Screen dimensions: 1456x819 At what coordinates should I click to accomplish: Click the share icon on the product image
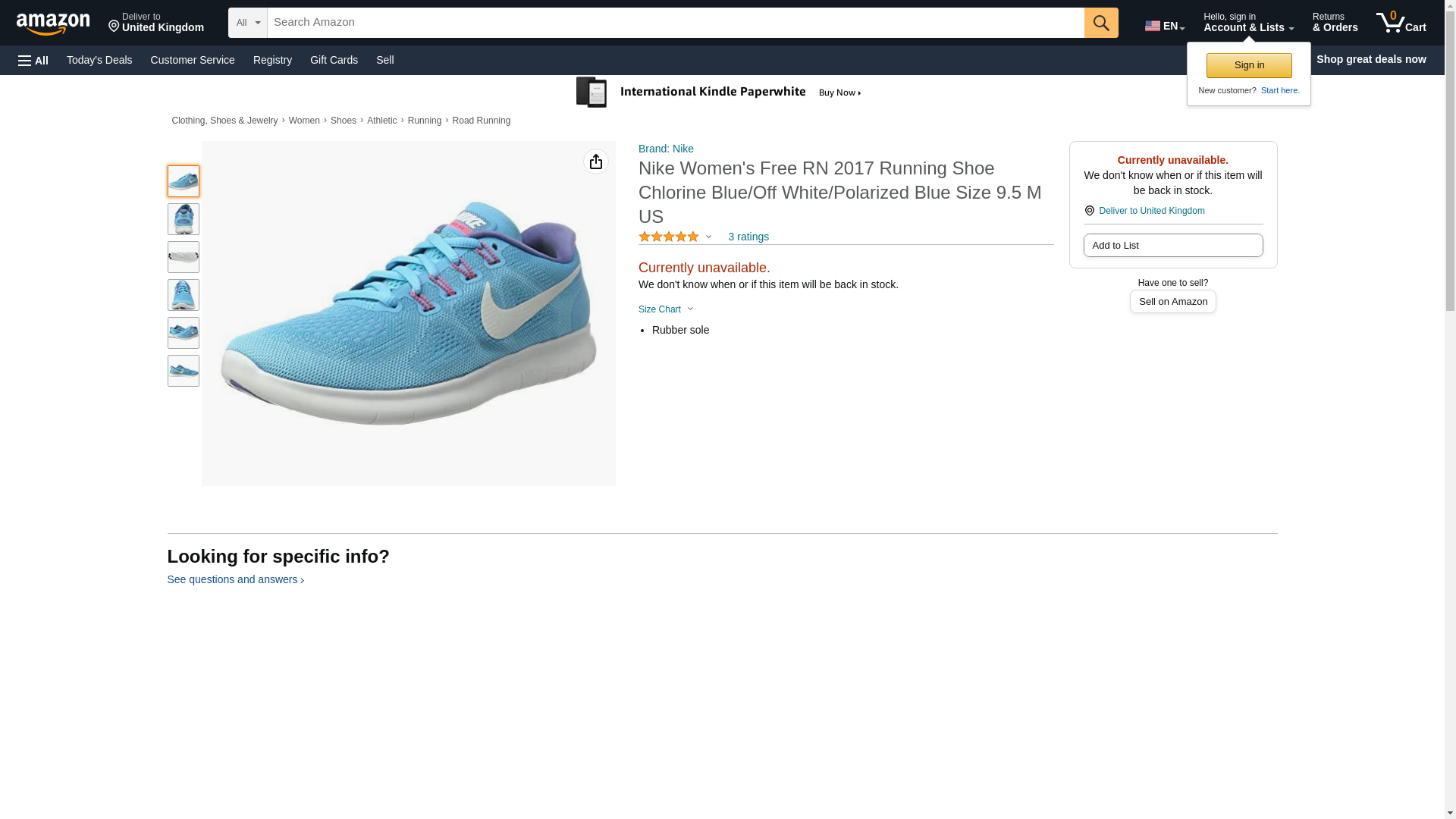pyautogui.click(x=596, y=162)
